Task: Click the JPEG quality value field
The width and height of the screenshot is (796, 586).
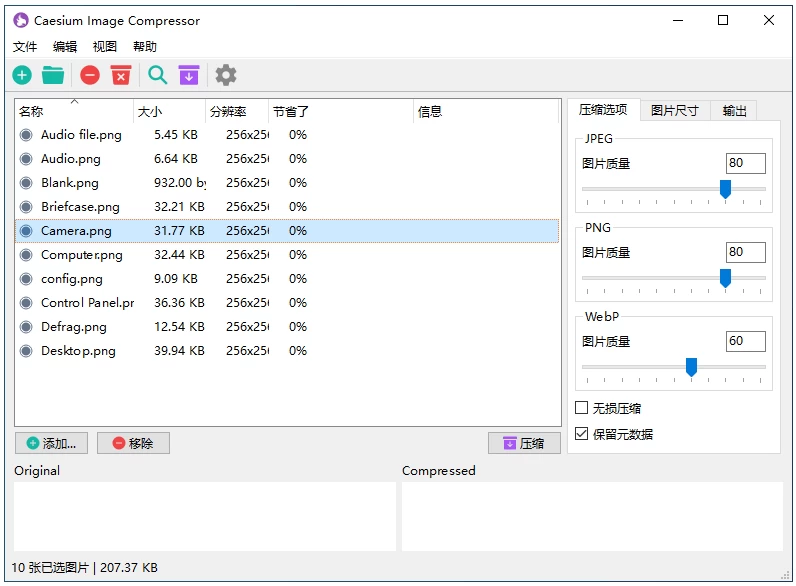Action: (x=745, y=164)
